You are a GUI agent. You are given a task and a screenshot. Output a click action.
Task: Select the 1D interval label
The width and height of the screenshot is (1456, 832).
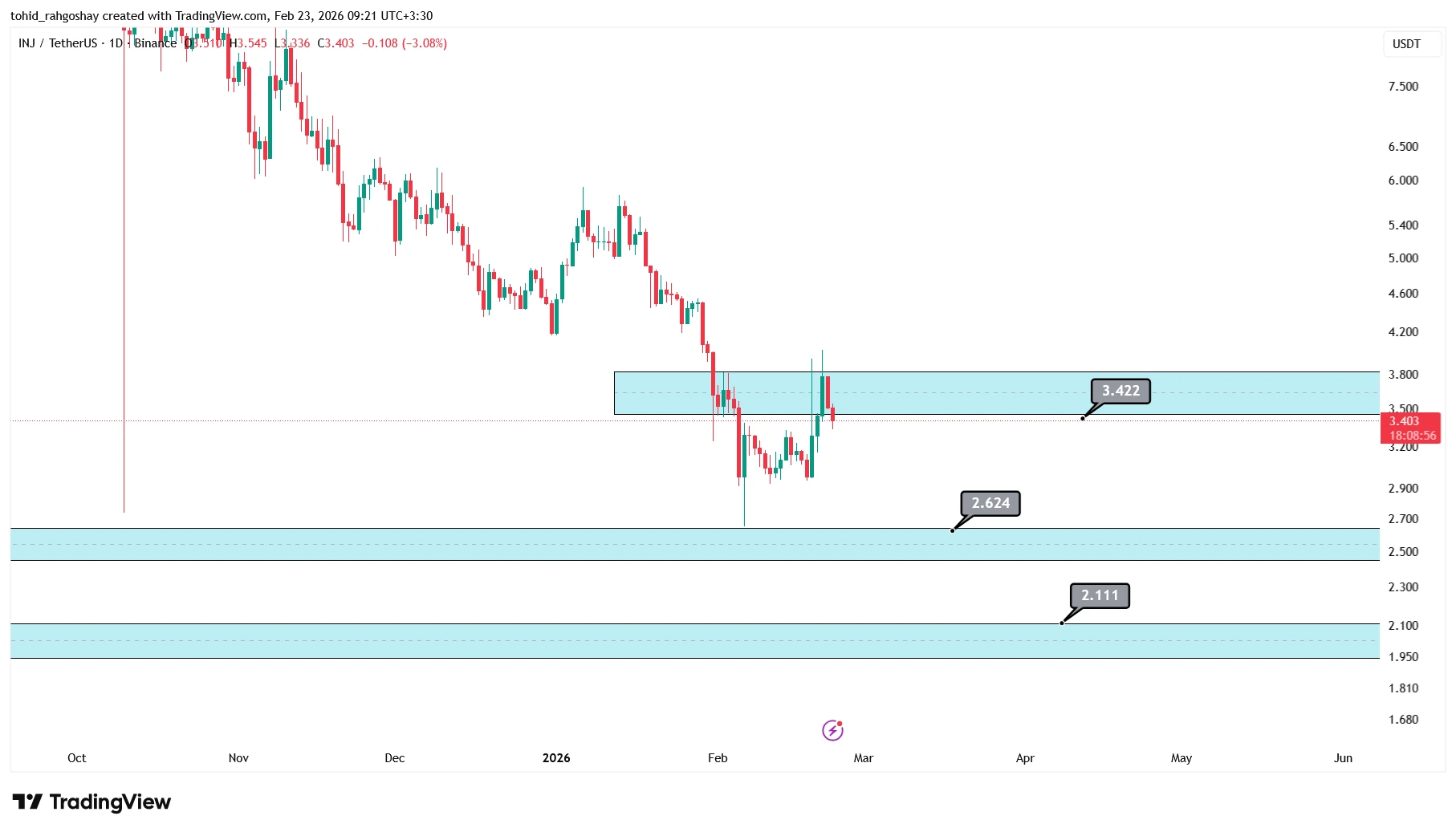[x=116, y=43]
